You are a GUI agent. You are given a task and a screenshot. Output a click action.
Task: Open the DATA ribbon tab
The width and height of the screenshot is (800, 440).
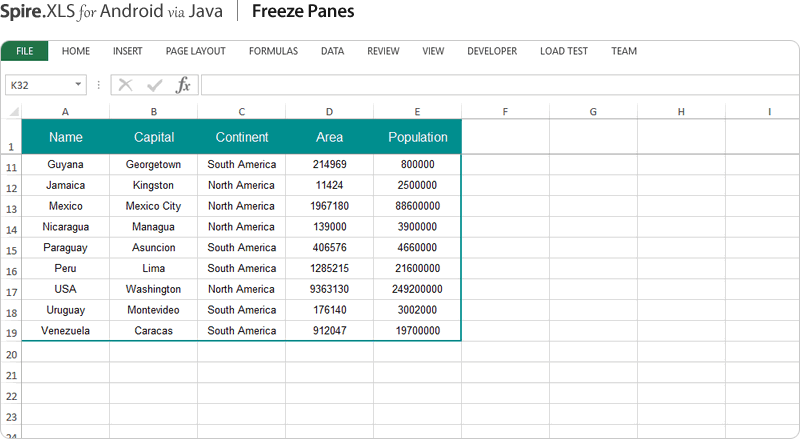[x=332, y=51]
